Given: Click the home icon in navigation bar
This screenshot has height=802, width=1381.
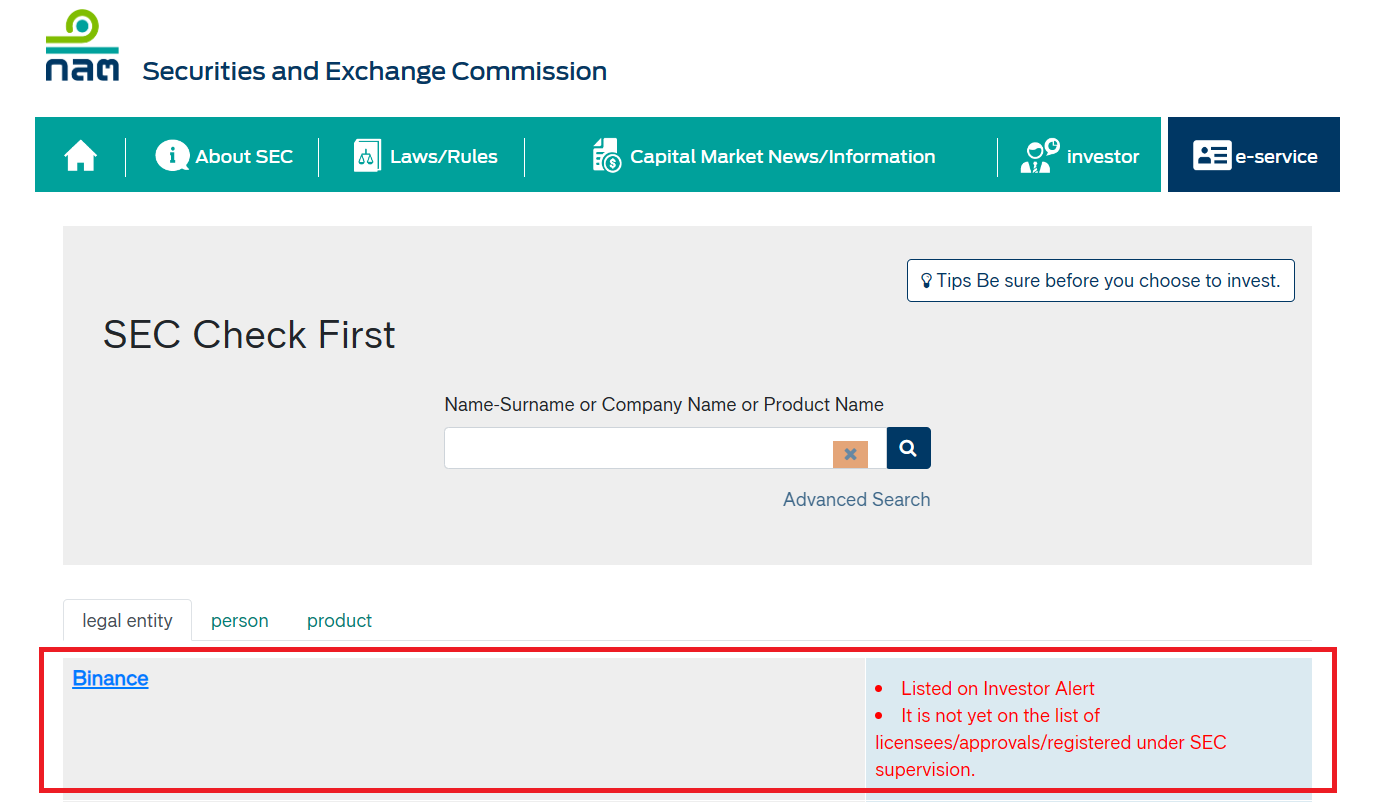Looking at the screenshot, I should tap(80, 156).
